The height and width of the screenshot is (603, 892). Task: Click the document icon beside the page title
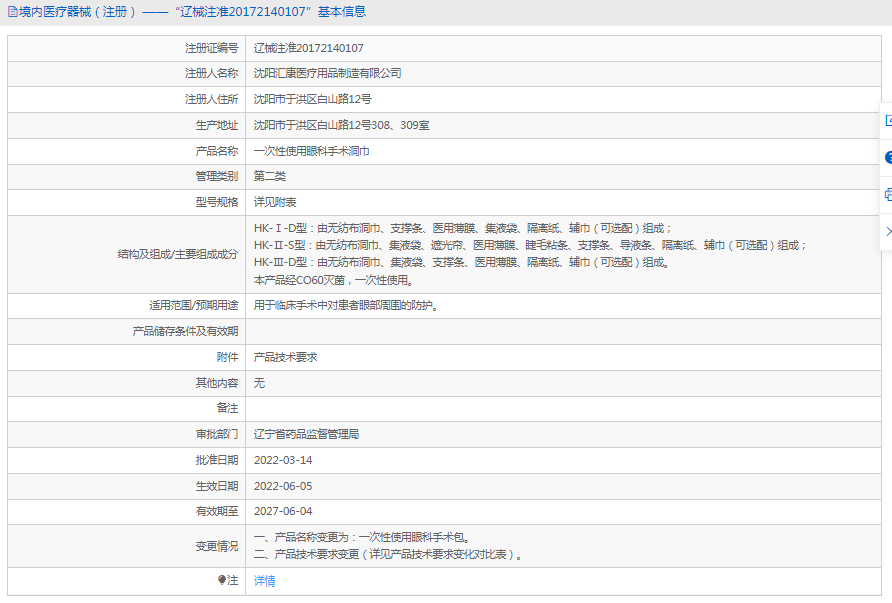tap(12, 12)
